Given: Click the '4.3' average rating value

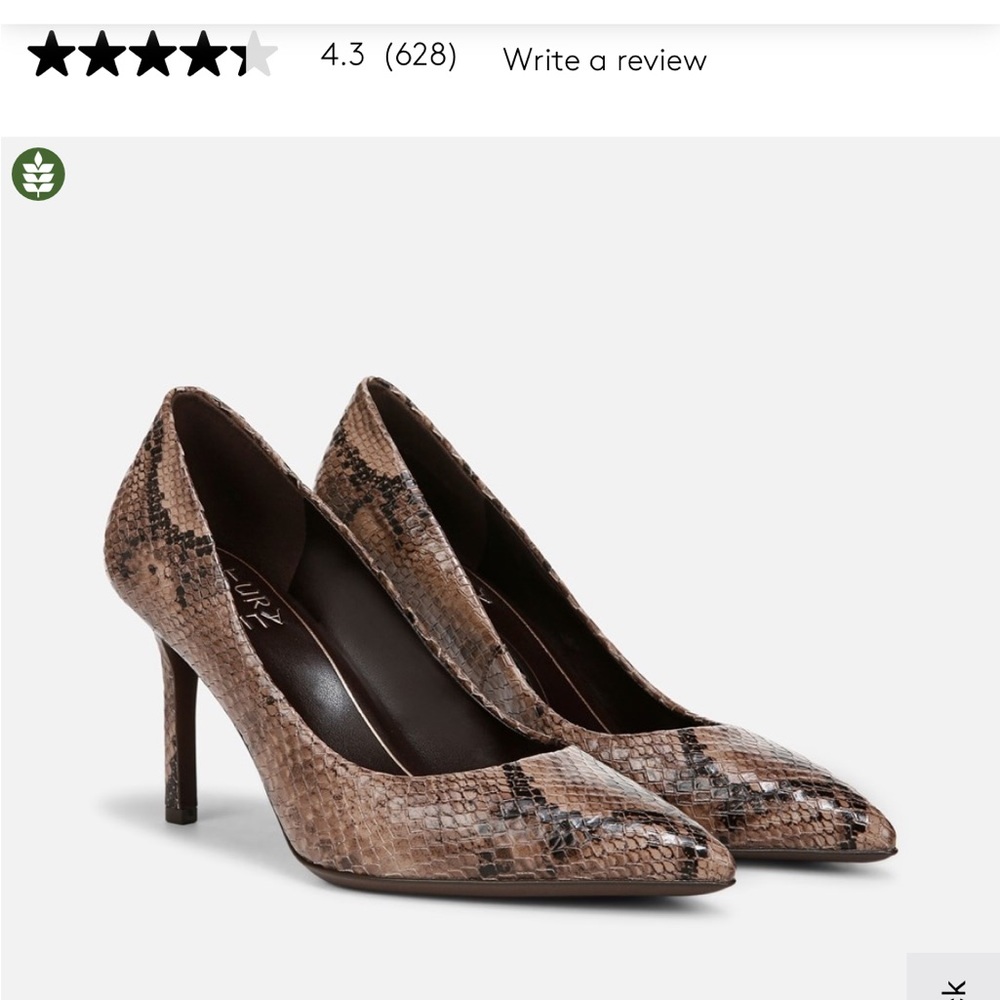Looking at the screenshot, I should click(340, 60).
